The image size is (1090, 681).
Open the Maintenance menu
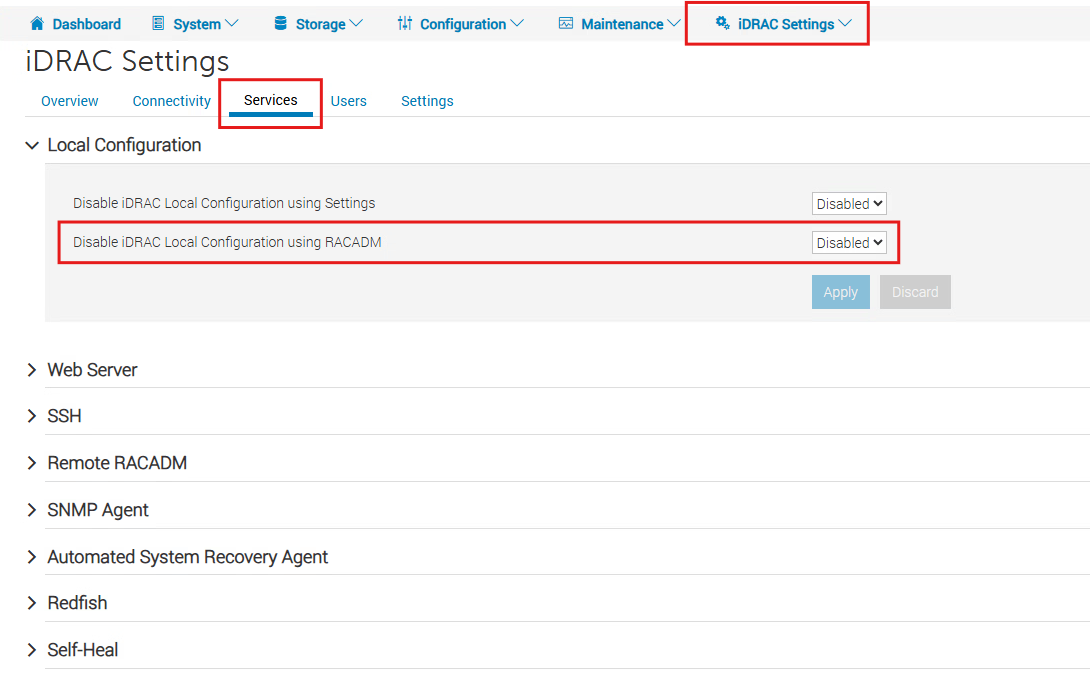pos(620,24)
